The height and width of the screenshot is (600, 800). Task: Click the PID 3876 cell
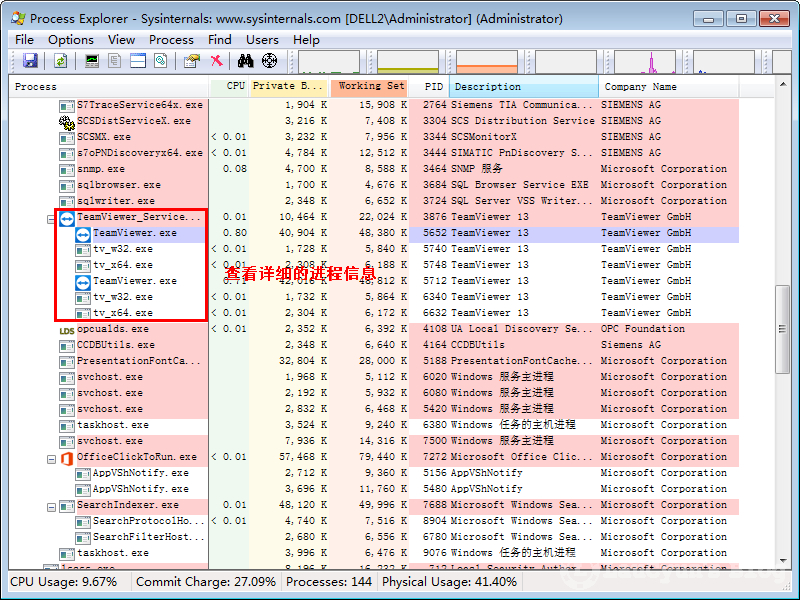(434, 217)
